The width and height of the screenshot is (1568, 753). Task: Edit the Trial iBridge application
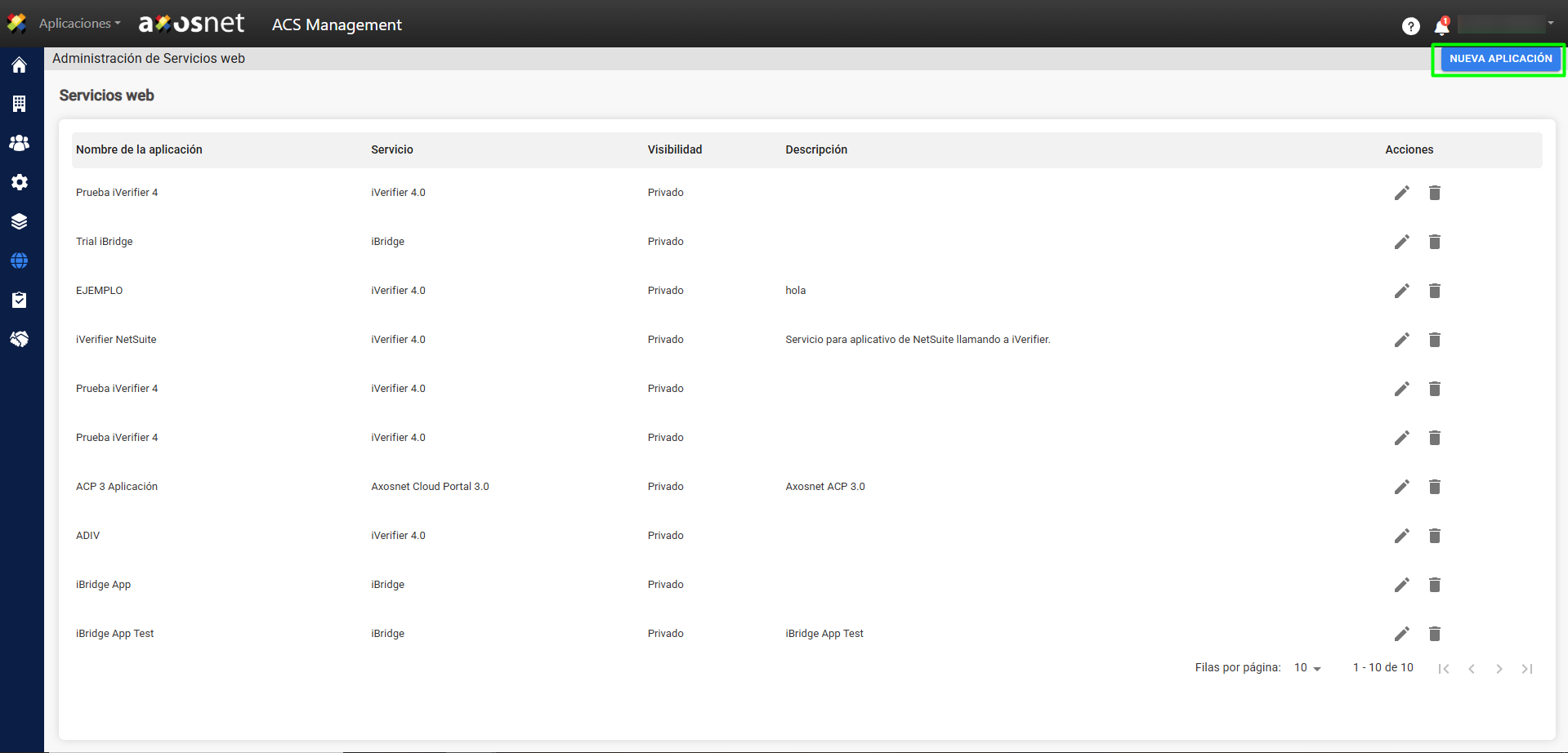1401,242
